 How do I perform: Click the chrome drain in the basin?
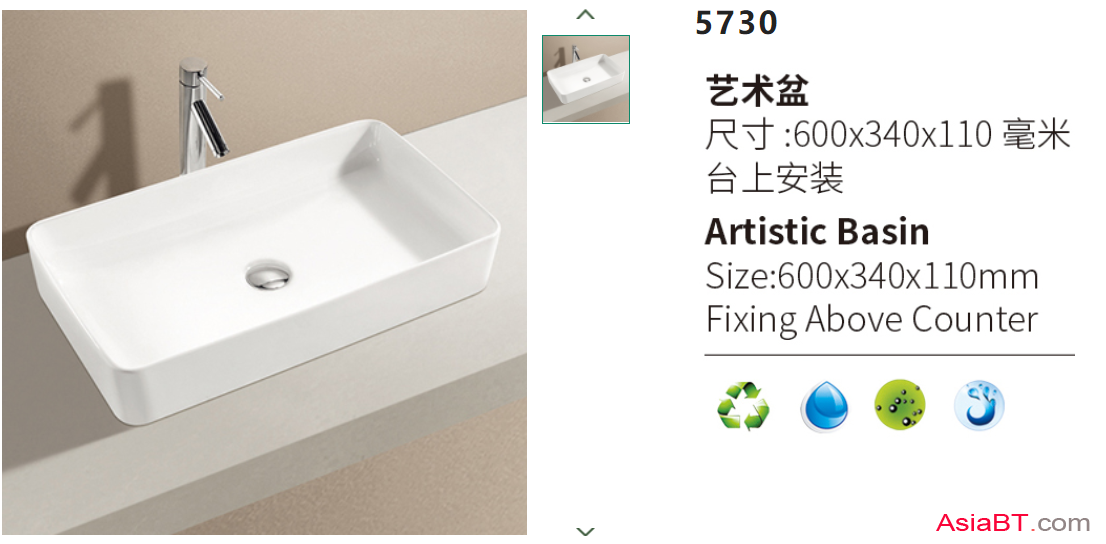coord(267,274)
